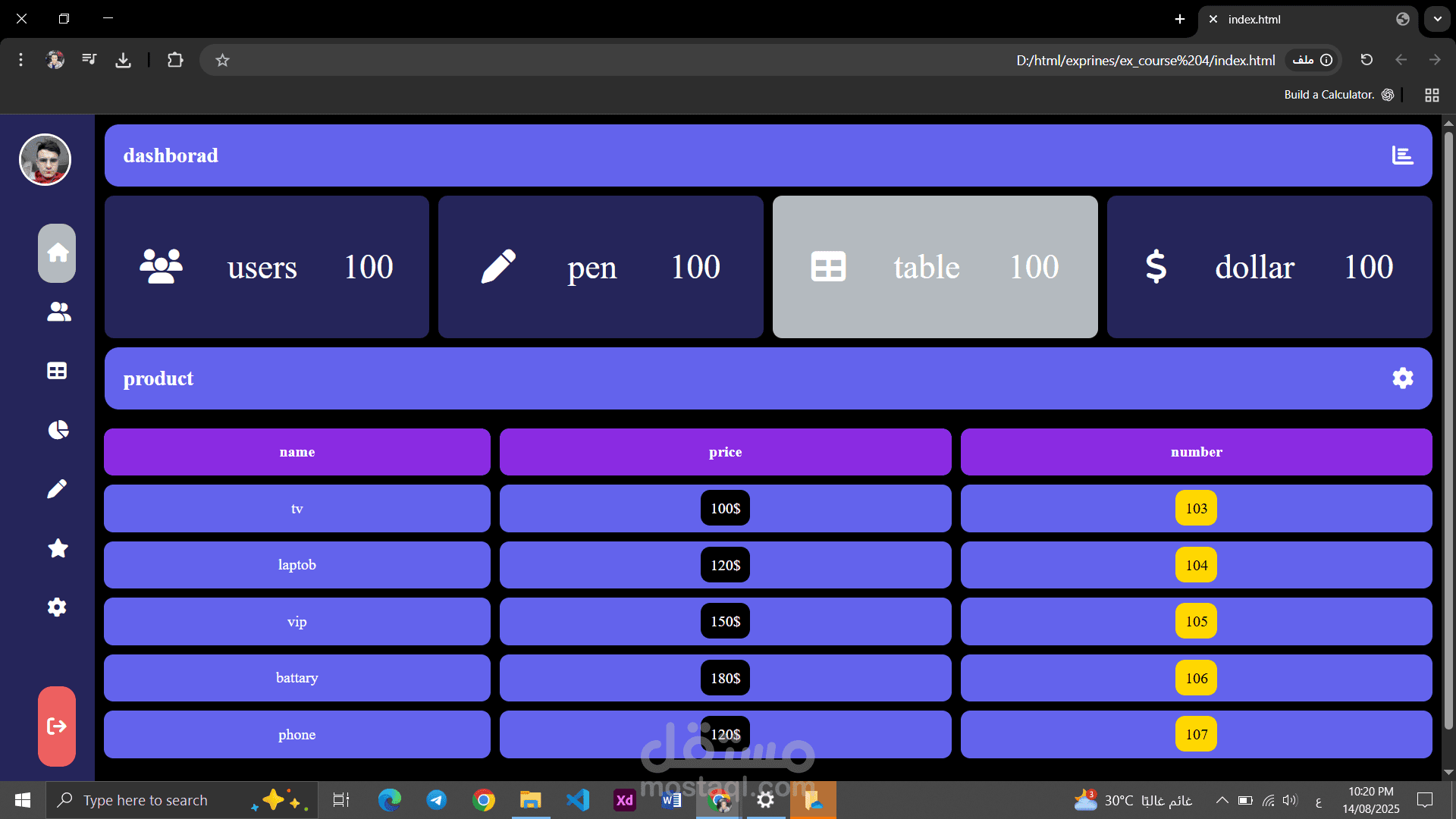Select the home icon in the sidebar
Screen dimensions: 1456x819
point(57,253)
